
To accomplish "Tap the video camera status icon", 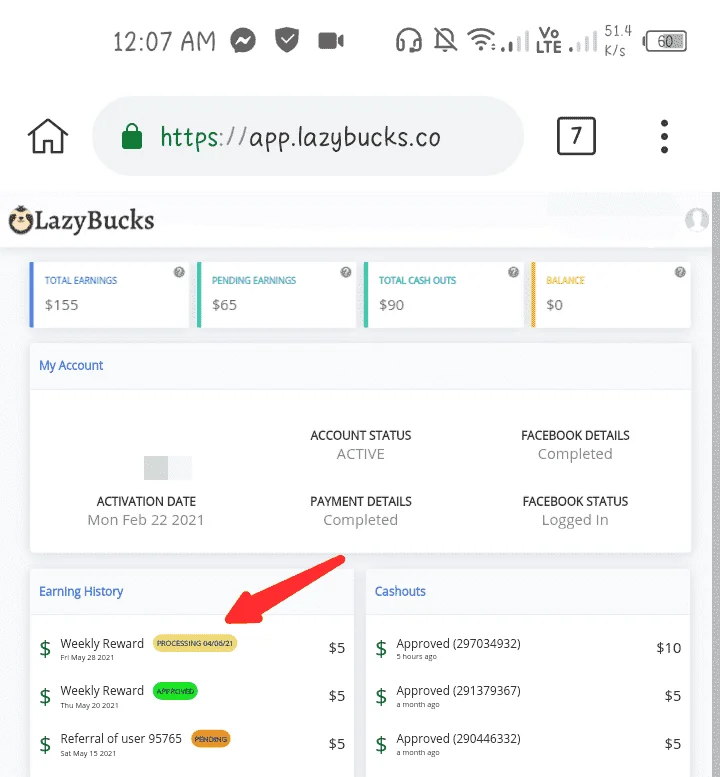I will [x=331, y=41].
